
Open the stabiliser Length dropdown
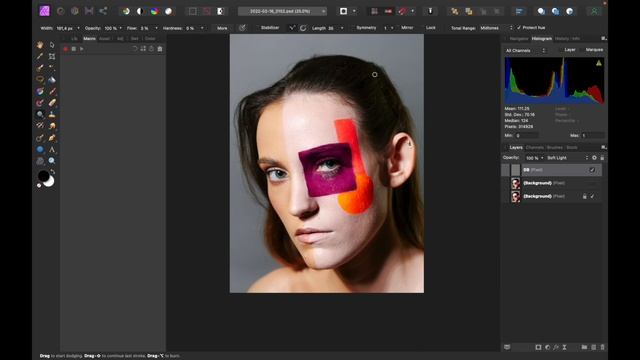(342, 28)
